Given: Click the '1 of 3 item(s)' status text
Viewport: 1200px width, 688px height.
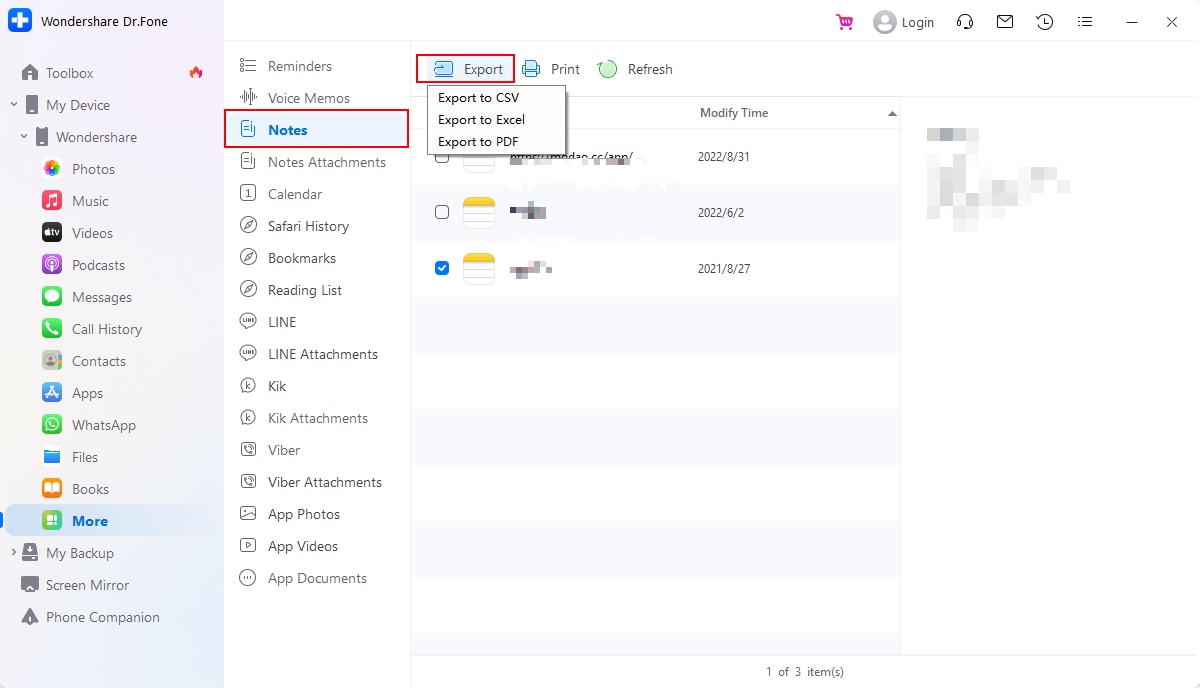Looking at the screenshot, I should point(805,672).
